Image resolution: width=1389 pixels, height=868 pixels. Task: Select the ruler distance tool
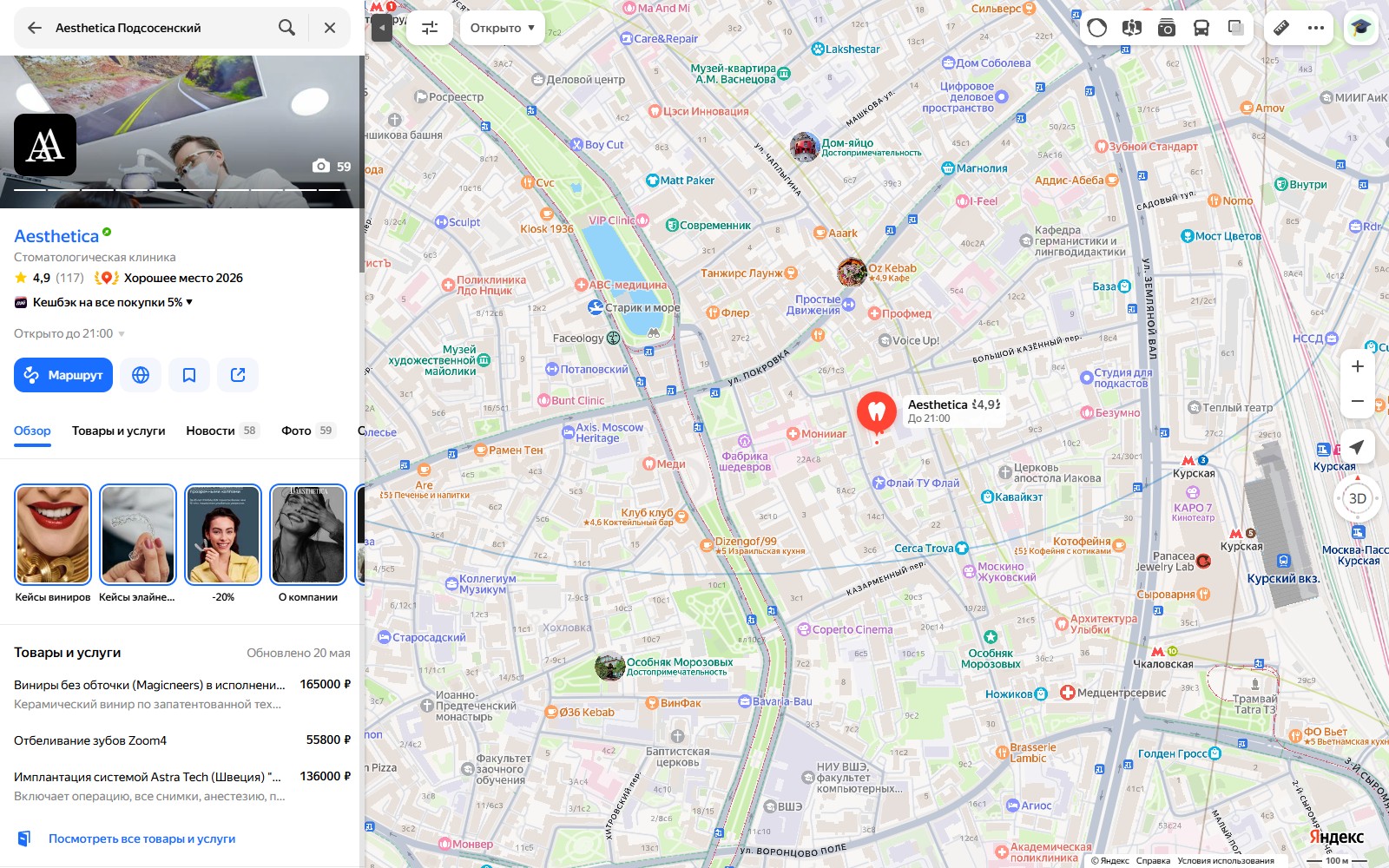click(1281, 28)
